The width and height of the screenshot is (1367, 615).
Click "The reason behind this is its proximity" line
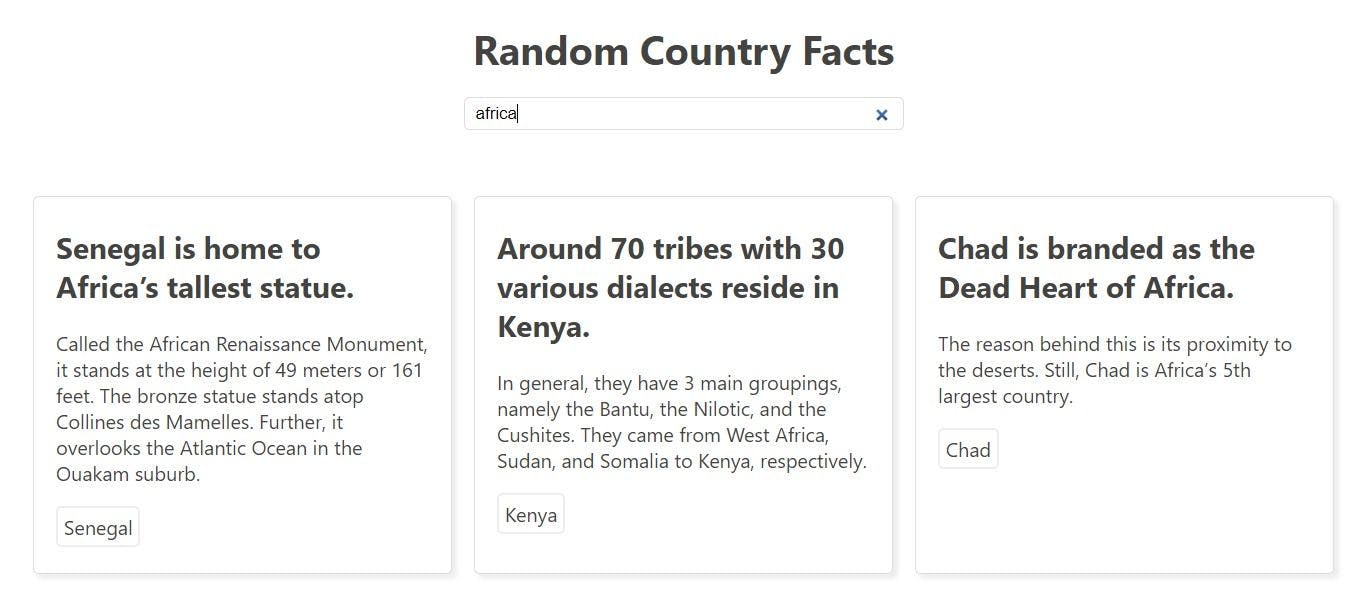pyautogui.click(x=1115, y=344)
